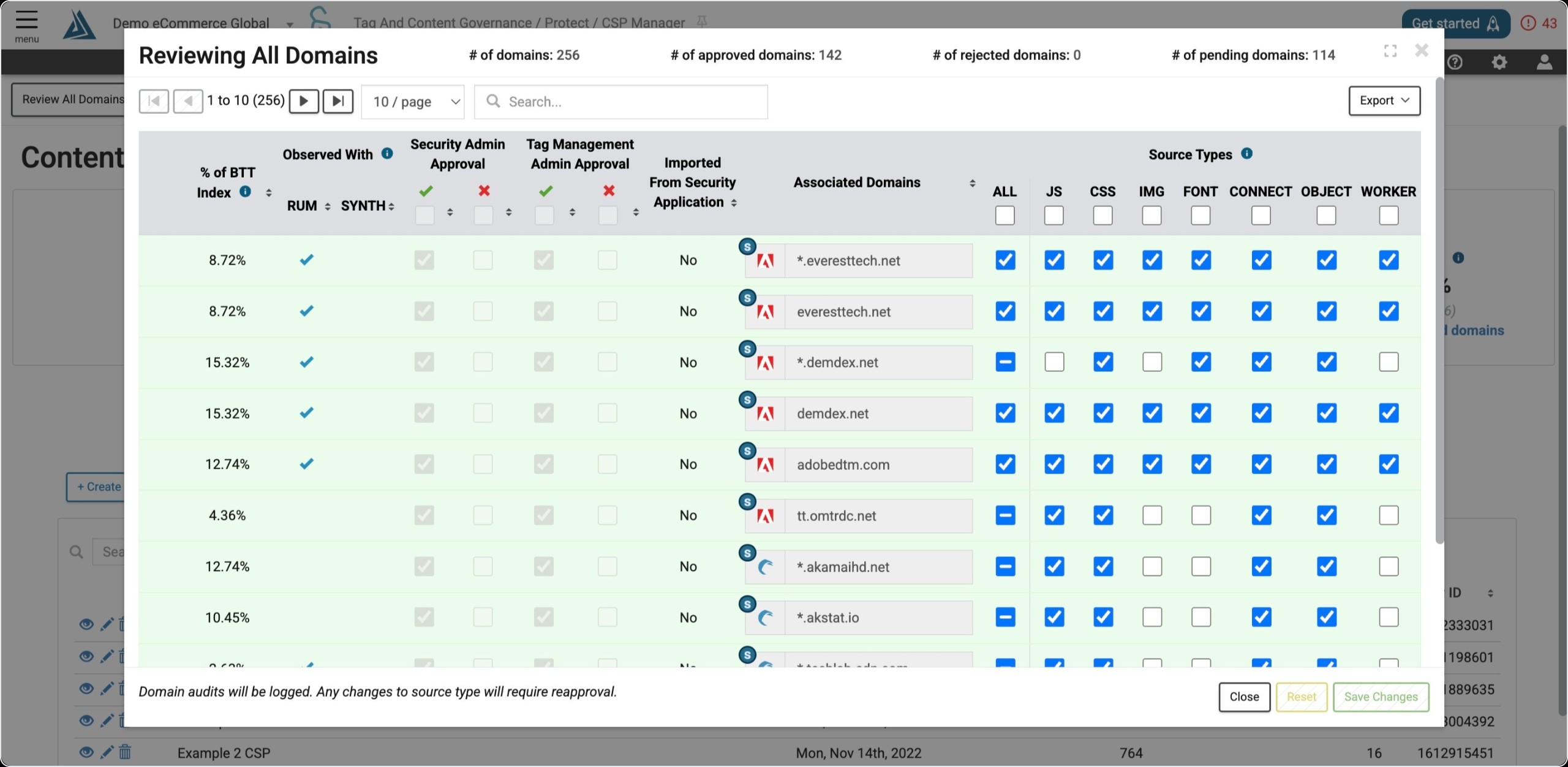Screen dimensions: 1568x767
Task: Click Akamai icon beside *.akstat.io
Action: click(765, 618)
